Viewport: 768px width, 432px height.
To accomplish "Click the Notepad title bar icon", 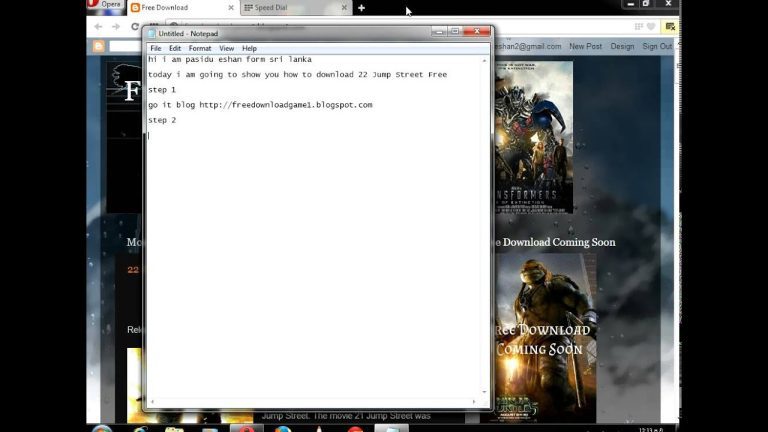I will [x=151, y=33].
